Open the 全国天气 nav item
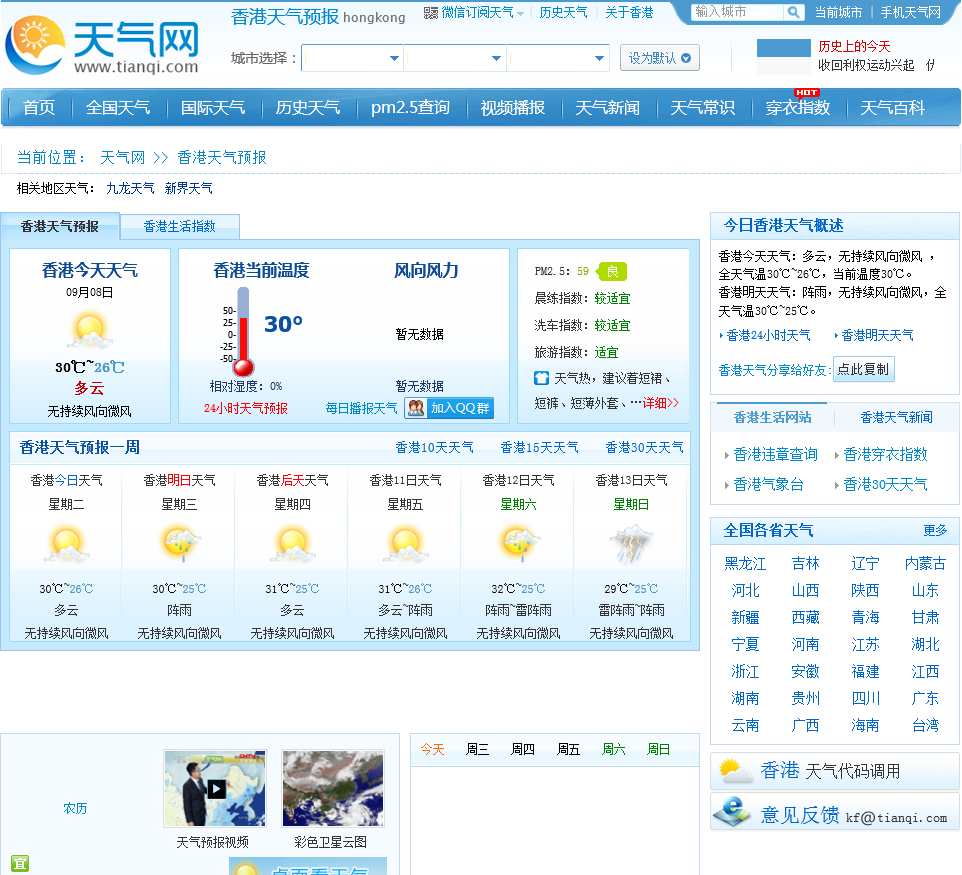This screenshot has width=962, height=875. tap(118, 108)
